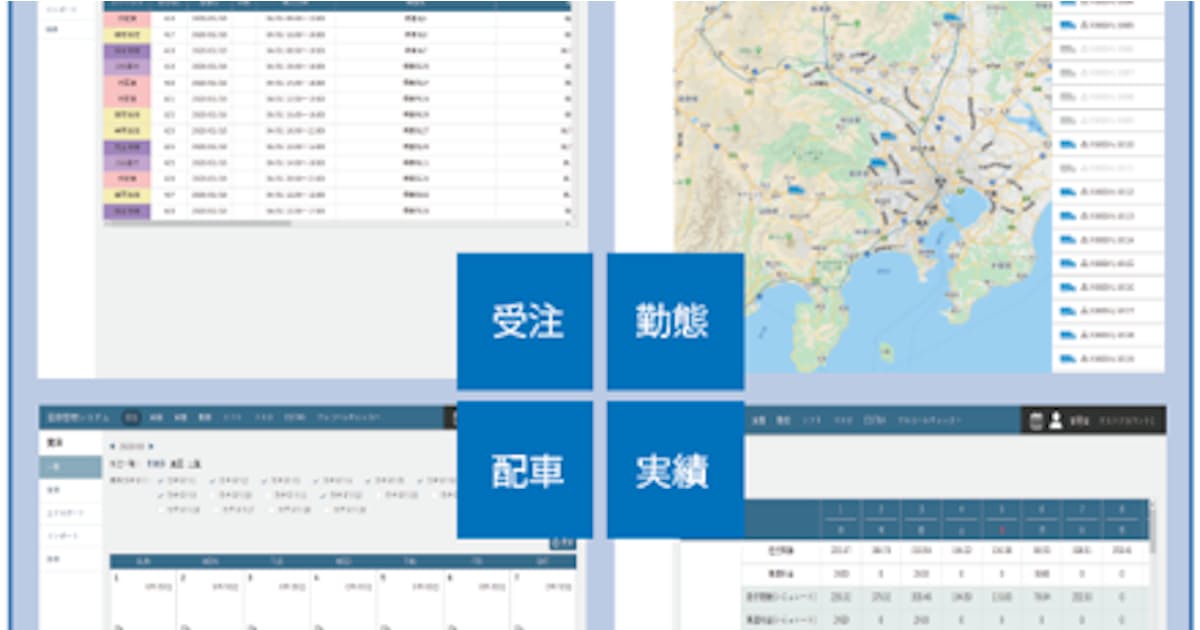
Task: Toggle the first checked checkbox in filter row
Action: (x=162, y=480)
